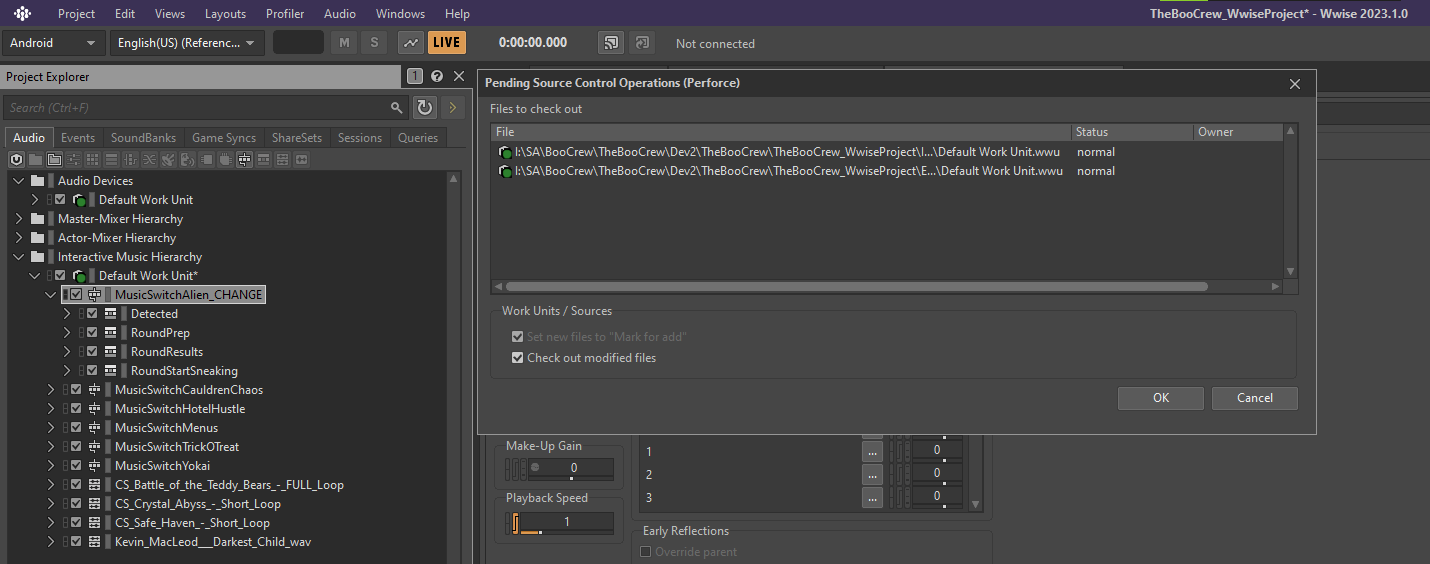The width and height of the screenshot is (1430, 564).
Task: Open the Layouts menu
Action: pyautogui.click(x=225, y=14)
